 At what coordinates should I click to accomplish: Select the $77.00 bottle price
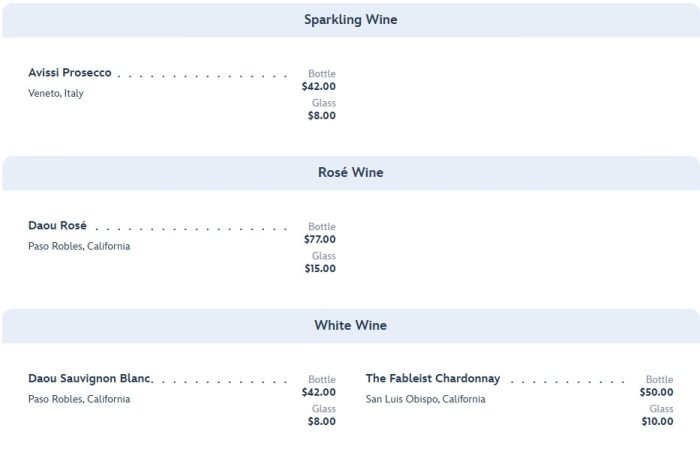(x=320, y=240)
